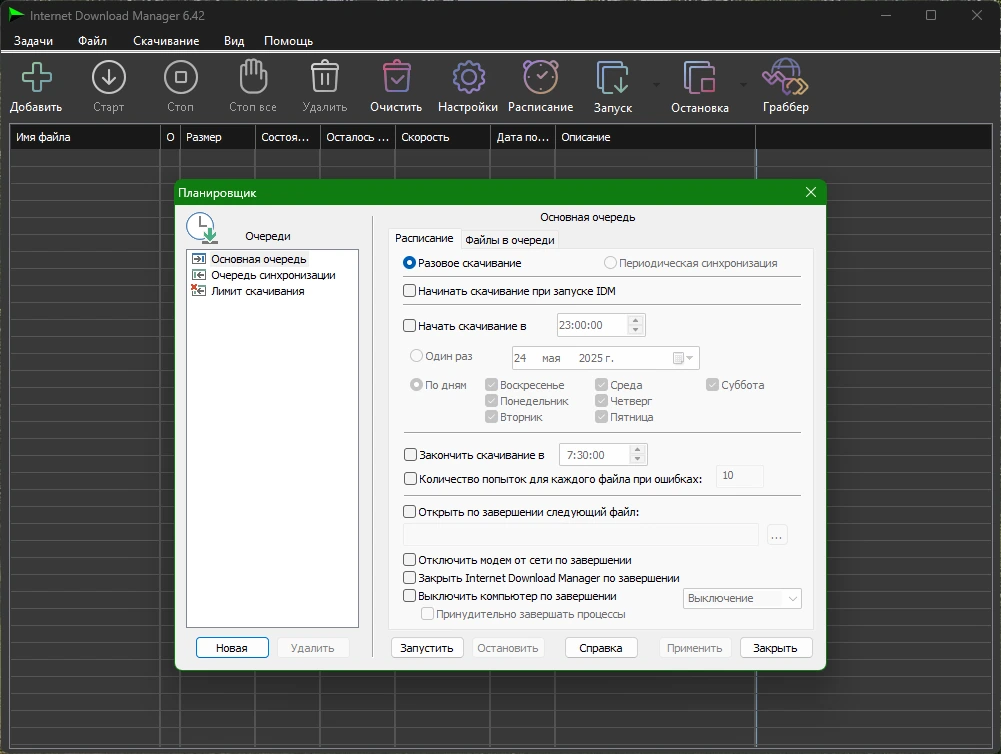The image size is (1001, 754).
Task: Click the Добавить (add URL) toolbar icon
Action: (x=36, y=77)
